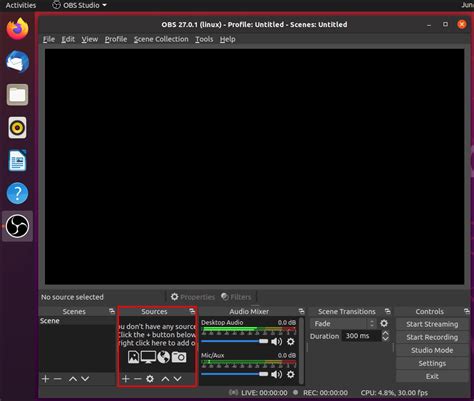
Task: Click the Exit button
Action: 432,376
